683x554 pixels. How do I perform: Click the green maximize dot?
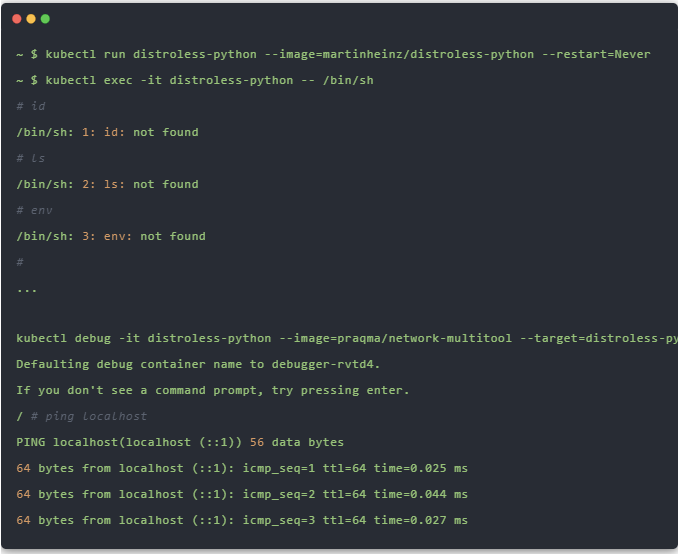click(x=45, y=19)
